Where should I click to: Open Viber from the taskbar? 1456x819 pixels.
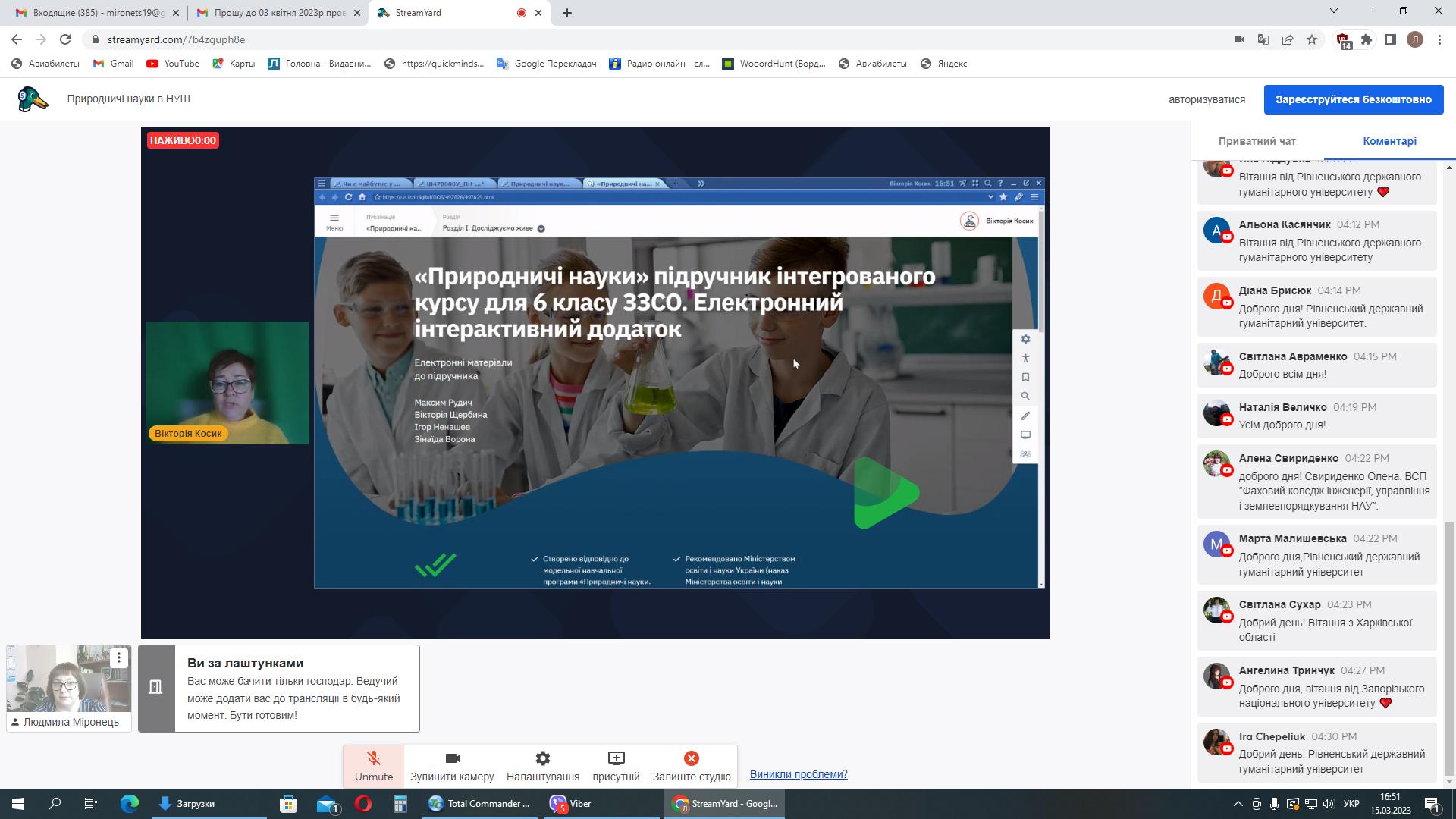(x=571, y=804)
